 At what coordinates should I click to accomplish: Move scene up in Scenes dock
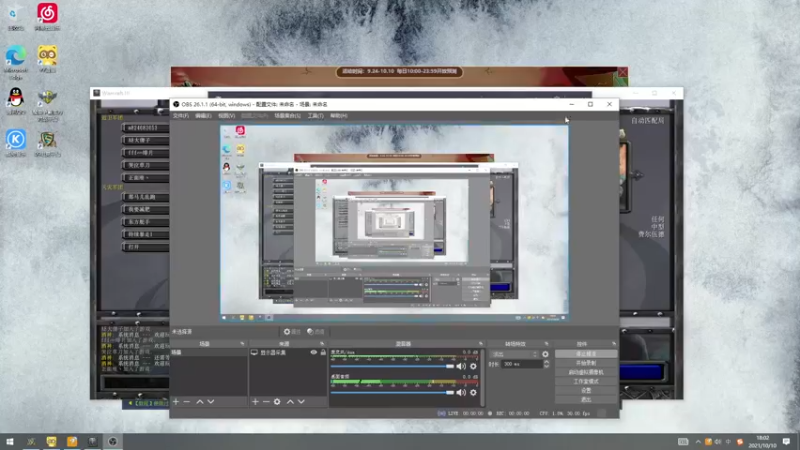click(200, 402)
